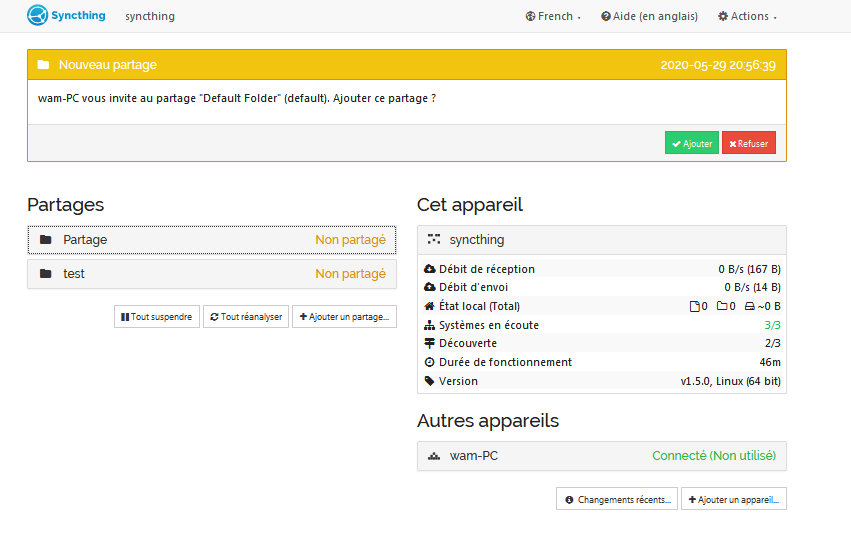Click the globe icon next to French
The image size is (851, 533).
(530, 16)
